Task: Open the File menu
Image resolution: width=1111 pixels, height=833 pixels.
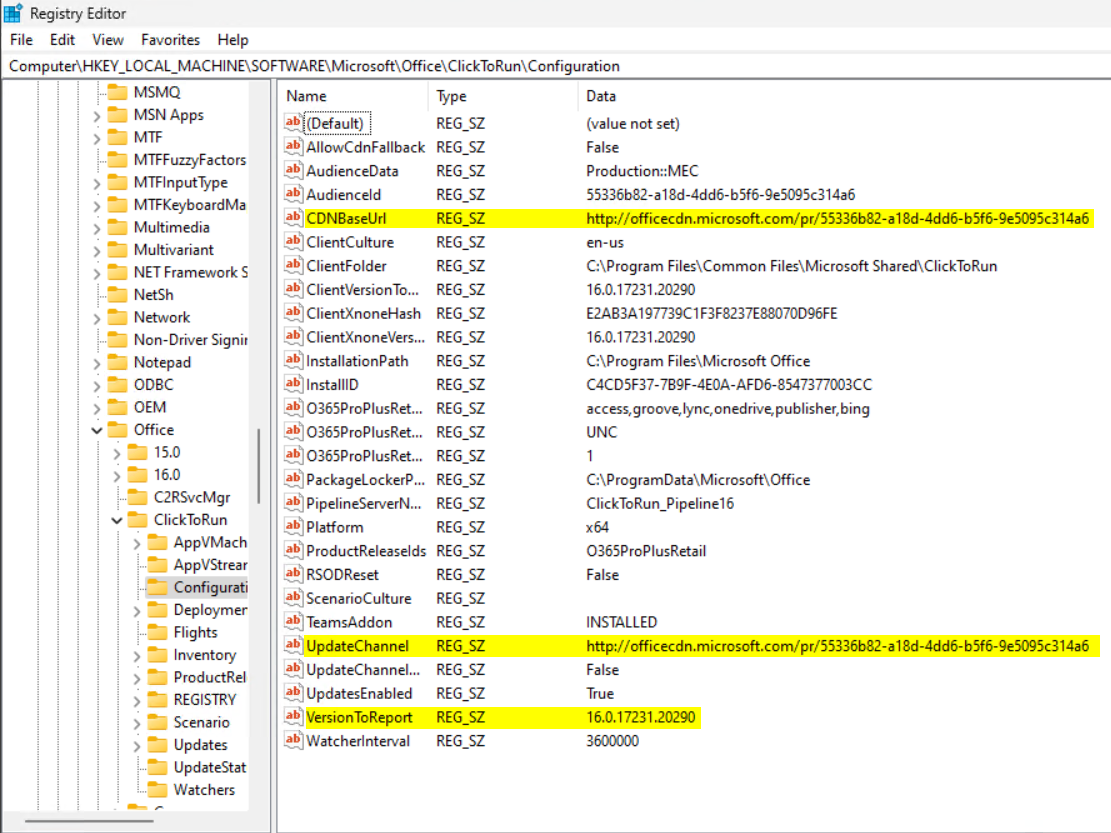Action: 21,40
